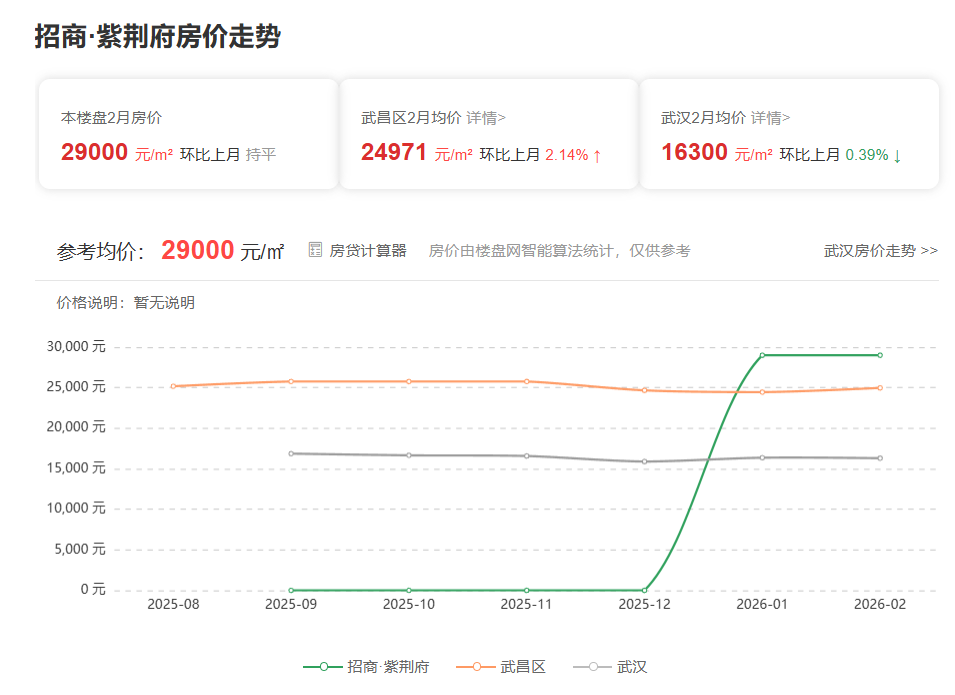Click the 15,000 元 axis label
This screenshot has width=955, height=695.
pyautogui.click(x=76, y=468)
